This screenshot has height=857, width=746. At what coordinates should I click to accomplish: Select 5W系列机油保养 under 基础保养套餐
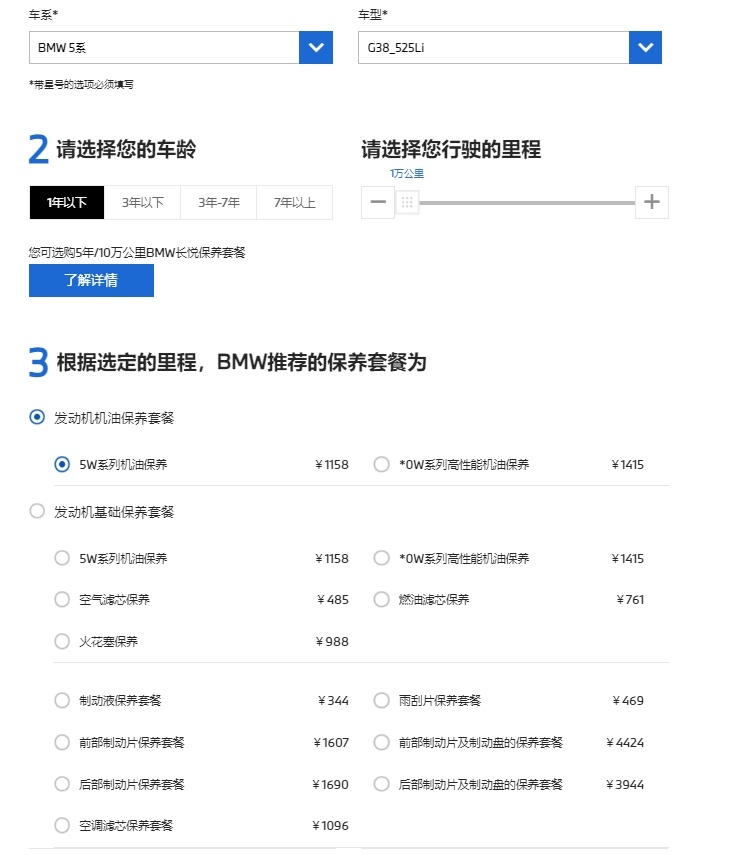coord(62,558)
